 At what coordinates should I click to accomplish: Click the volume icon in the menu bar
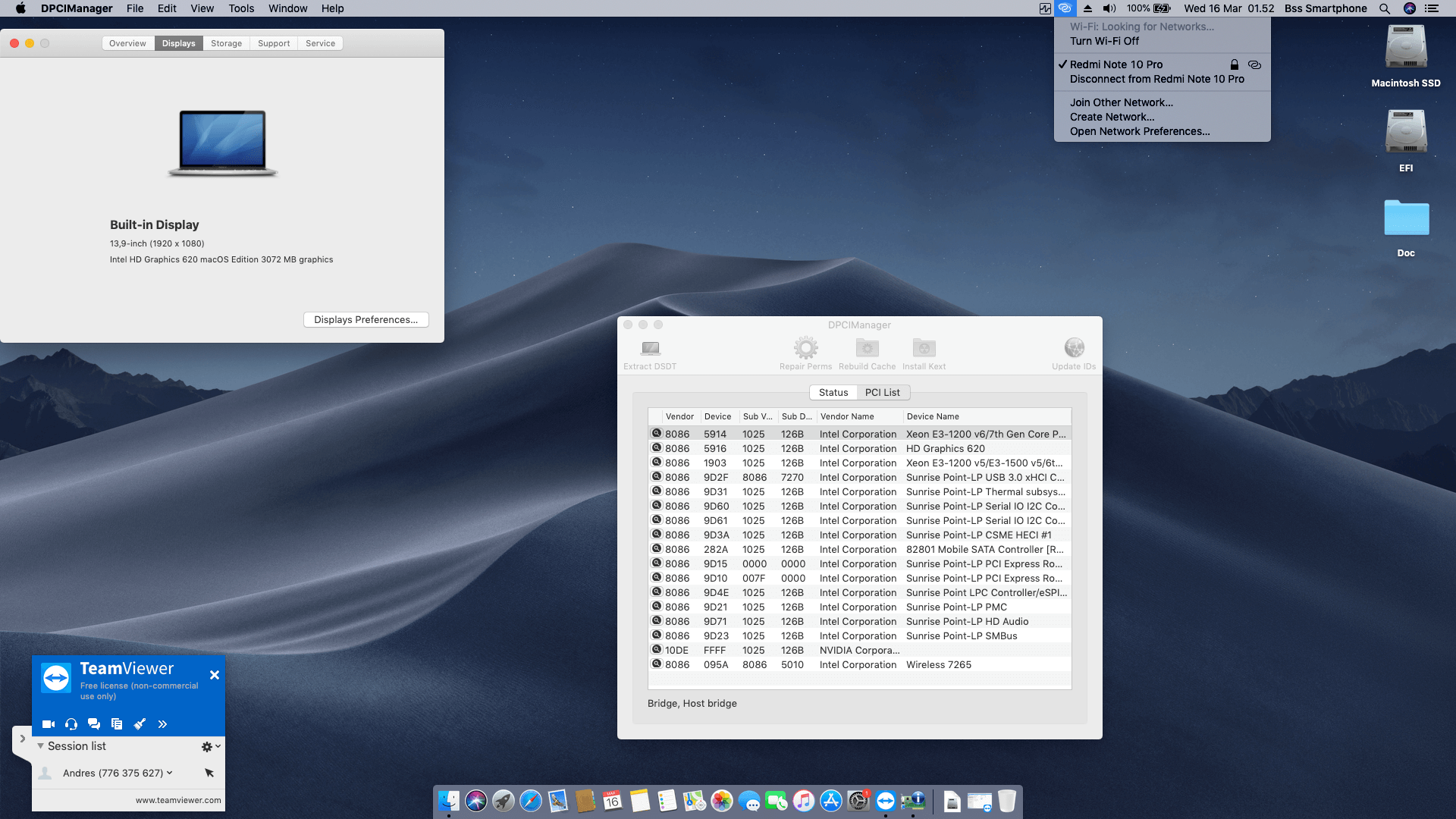pos(1109,8)
